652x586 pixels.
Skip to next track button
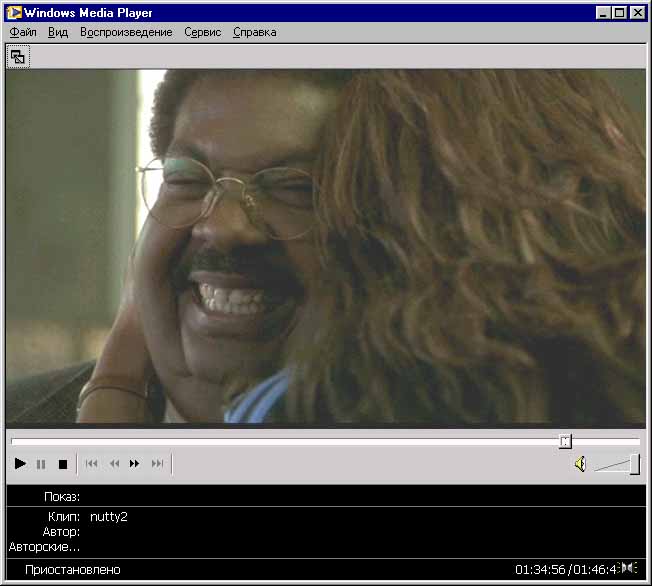pos(157,463)
